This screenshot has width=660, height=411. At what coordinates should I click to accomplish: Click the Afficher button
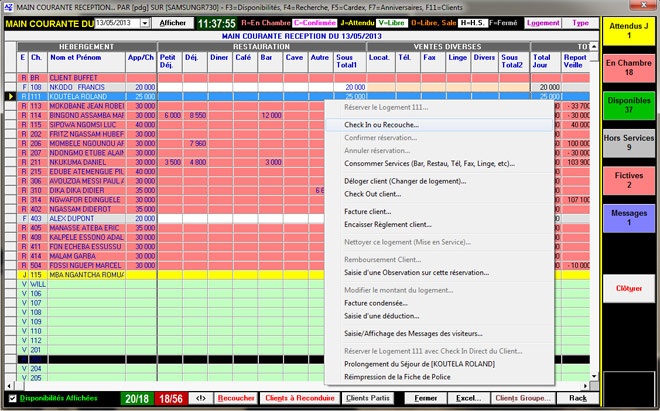click(x=173, y=22)
